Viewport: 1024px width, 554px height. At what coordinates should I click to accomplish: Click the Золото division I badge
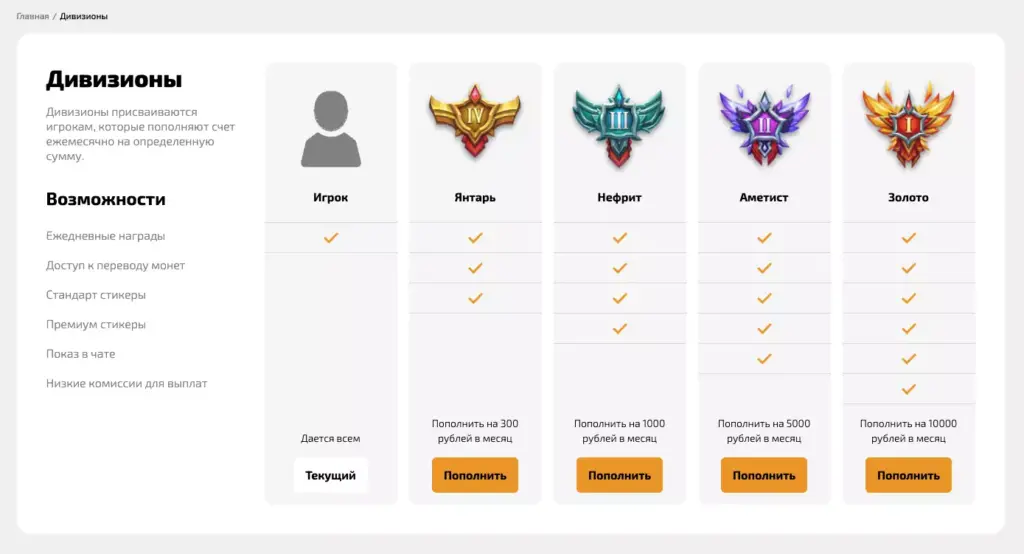pyautogui.click(x=908, y=124)
